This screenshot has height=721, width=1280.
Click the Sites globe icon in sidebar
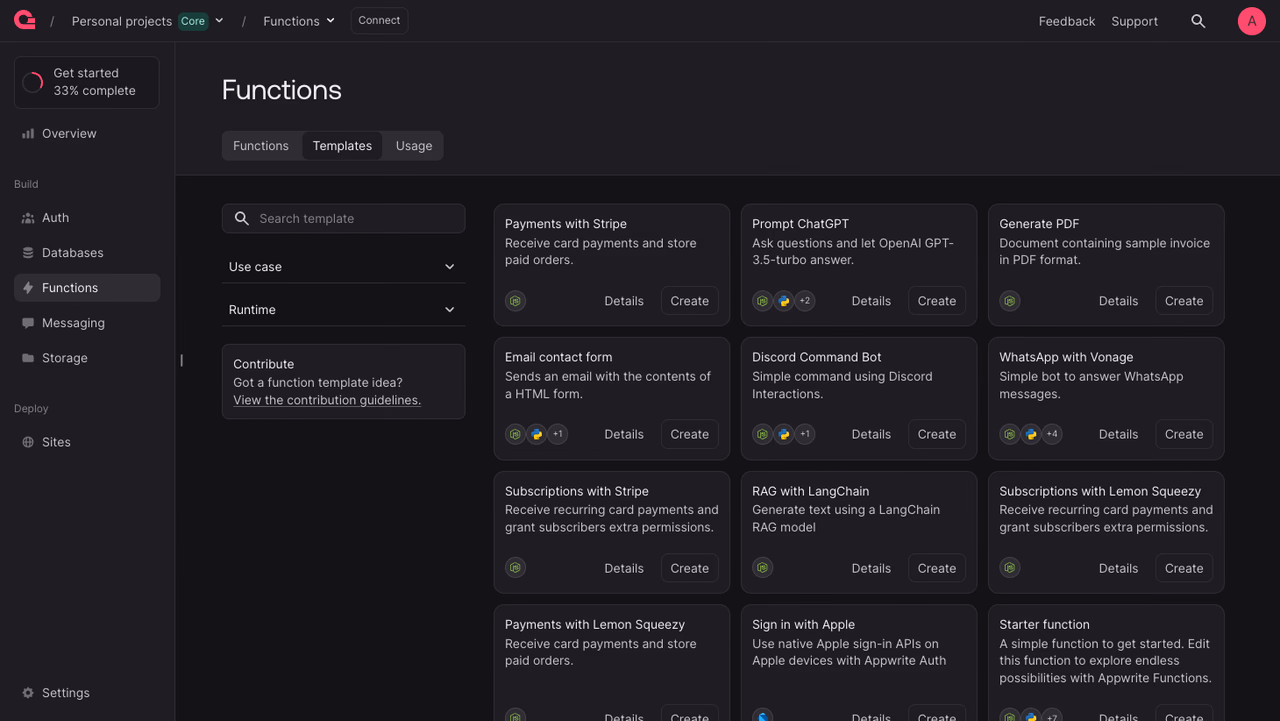pos(28,442)
